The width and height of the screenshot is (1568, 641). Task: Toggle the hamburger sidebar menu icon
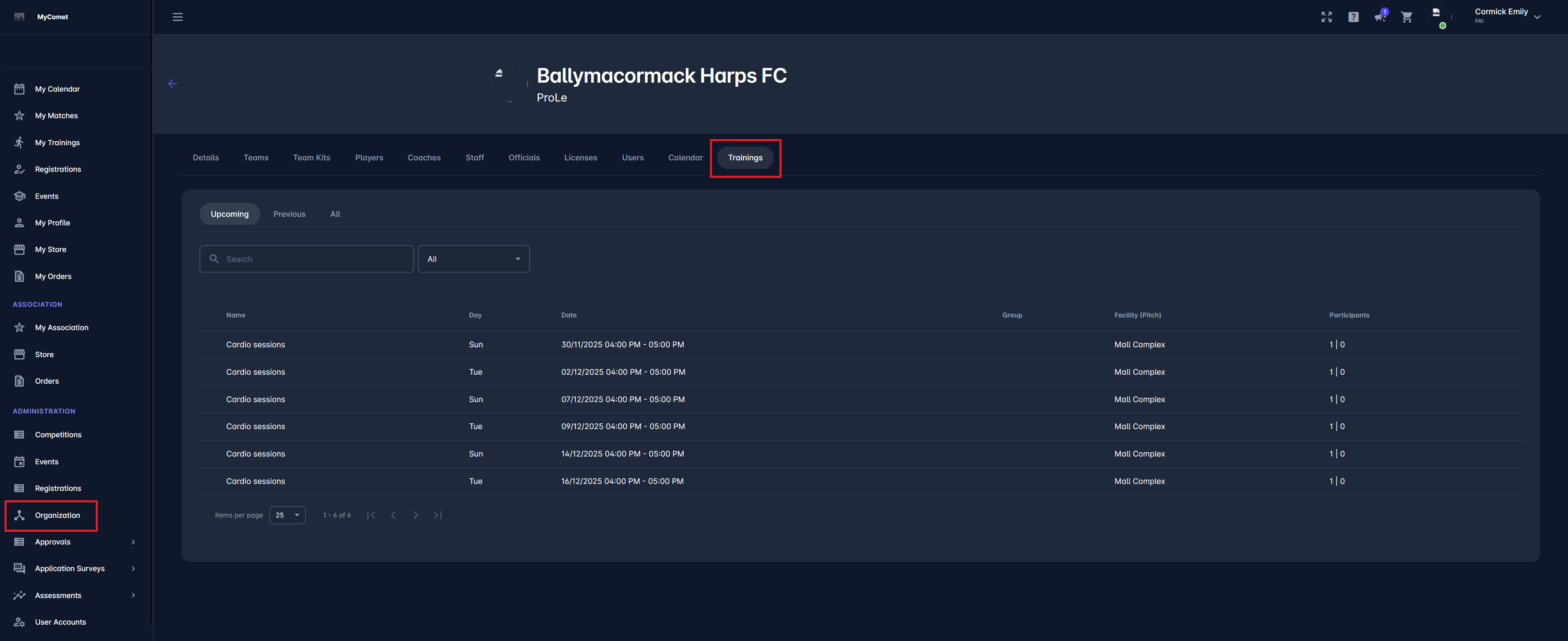177,17
